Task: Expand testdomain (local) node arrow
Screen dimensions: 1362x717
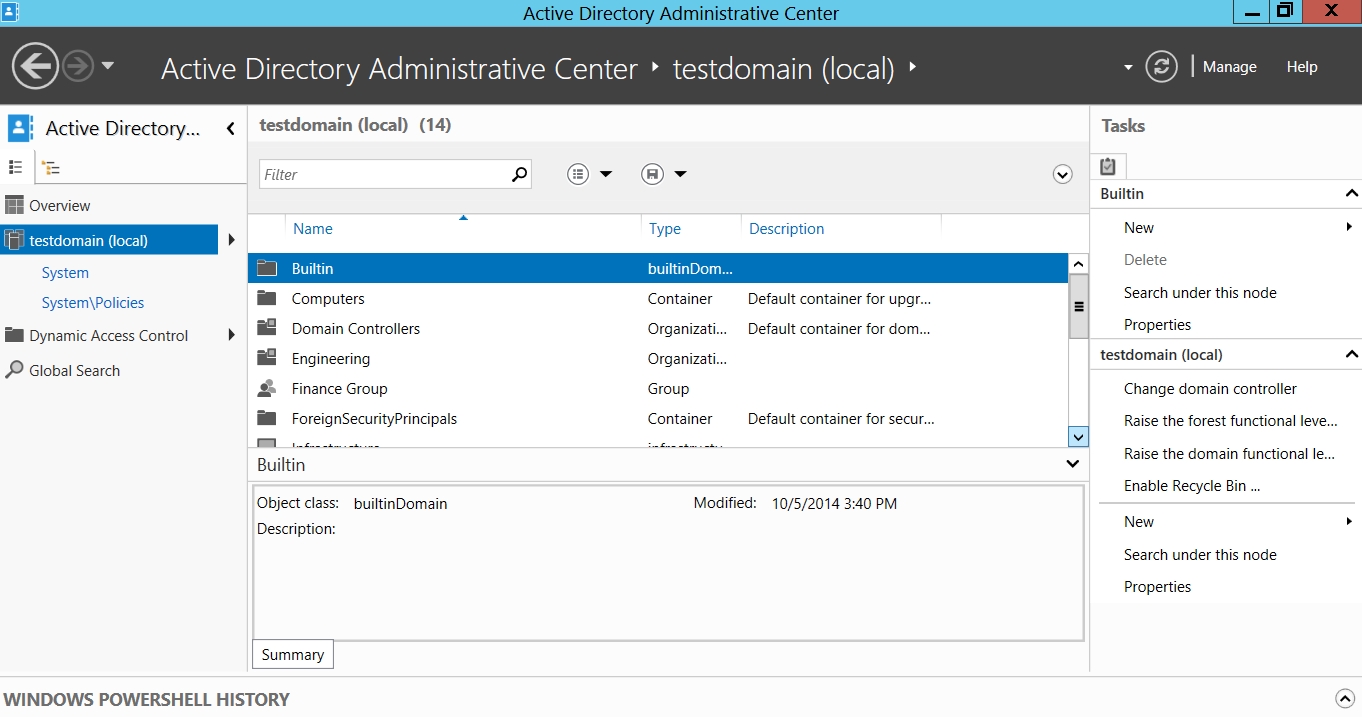Action: (232, 240)
